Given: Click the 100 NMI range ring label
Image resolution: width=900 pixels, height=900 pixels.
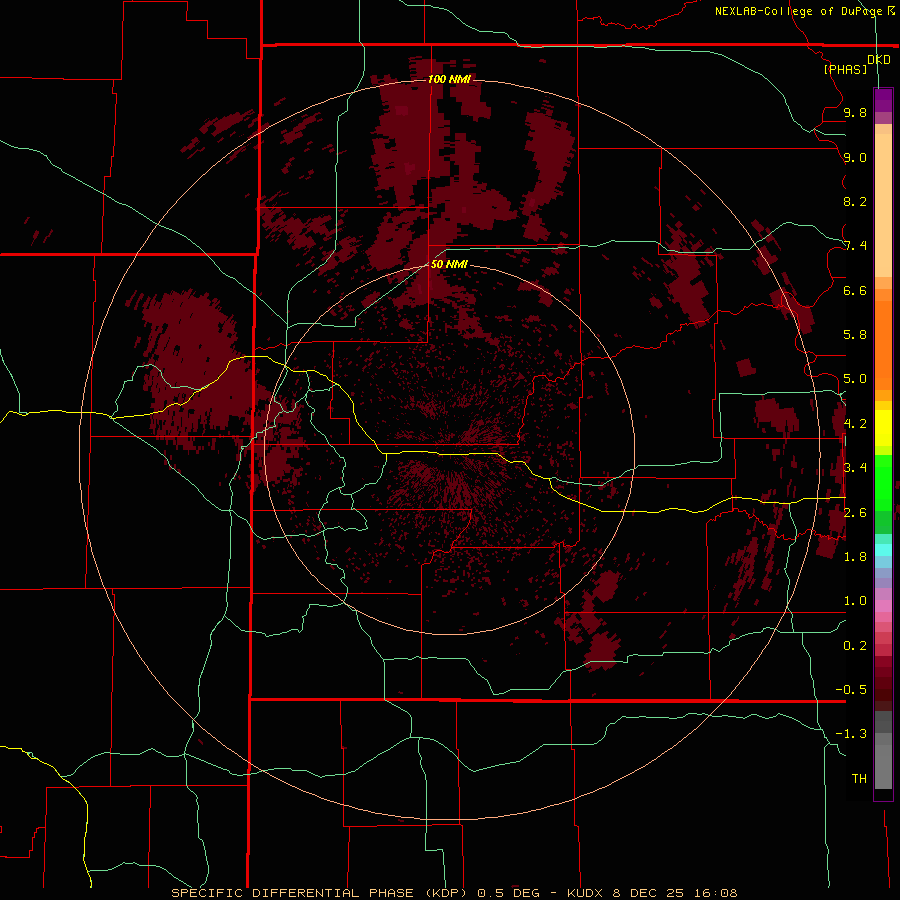Looking at the screenshot, I should click(x=449, y=79).
